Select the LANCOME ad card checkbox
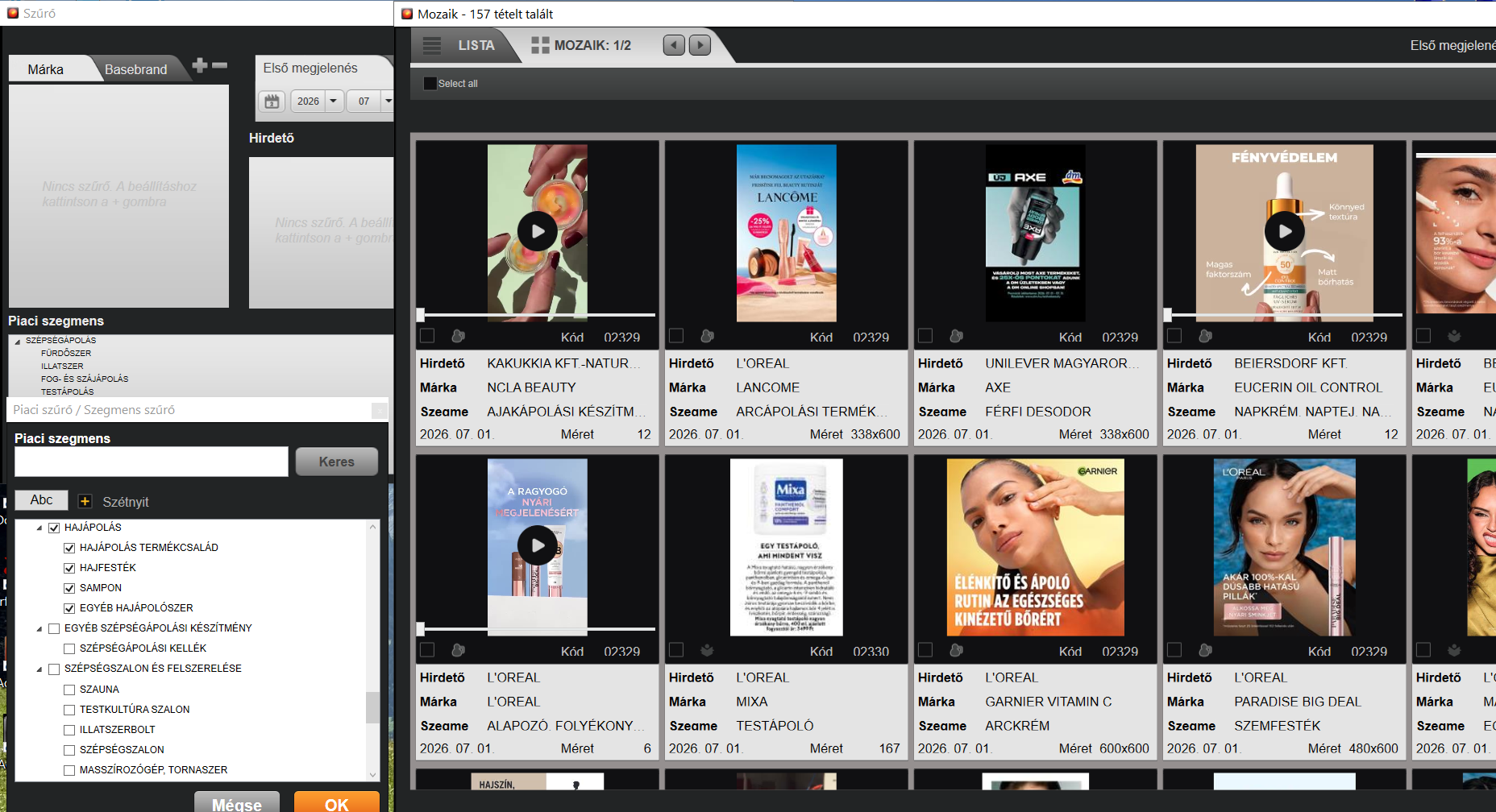Screen dimensions: 1496x812 676,335
